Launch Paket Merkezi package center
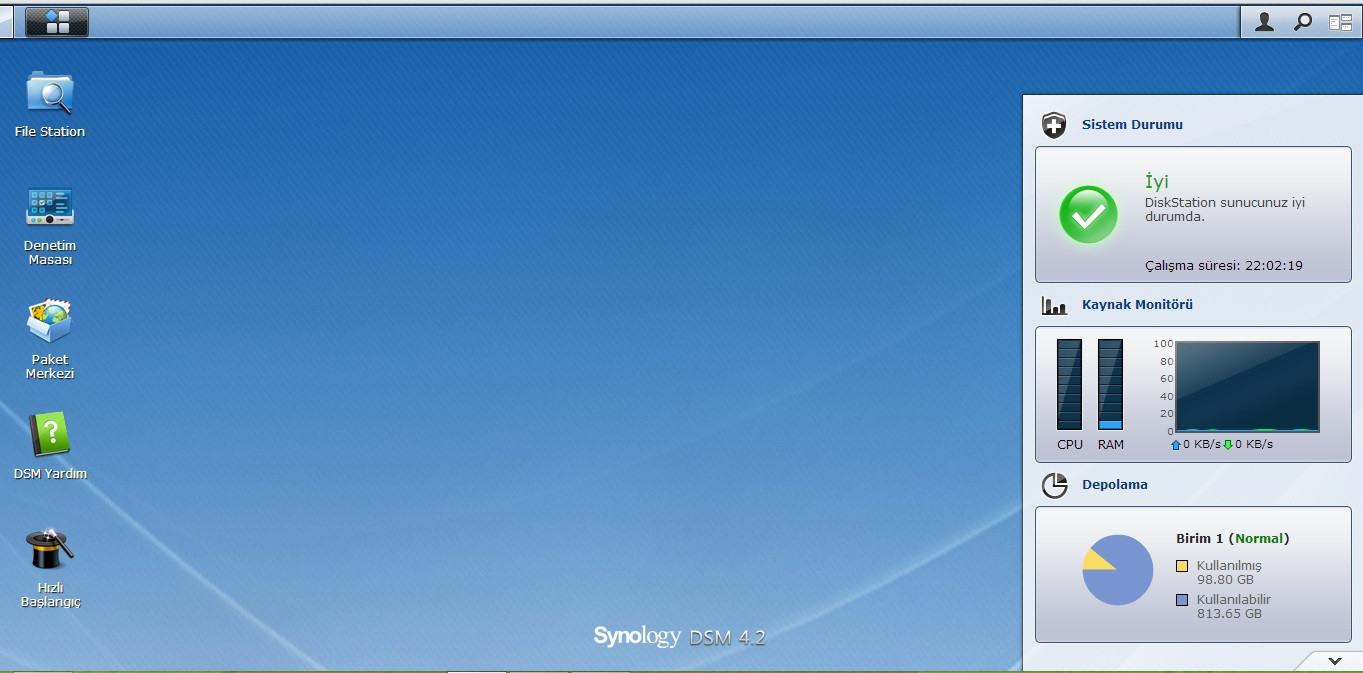The height and width of the screenshot is (673, 1363). coord(49,321)
